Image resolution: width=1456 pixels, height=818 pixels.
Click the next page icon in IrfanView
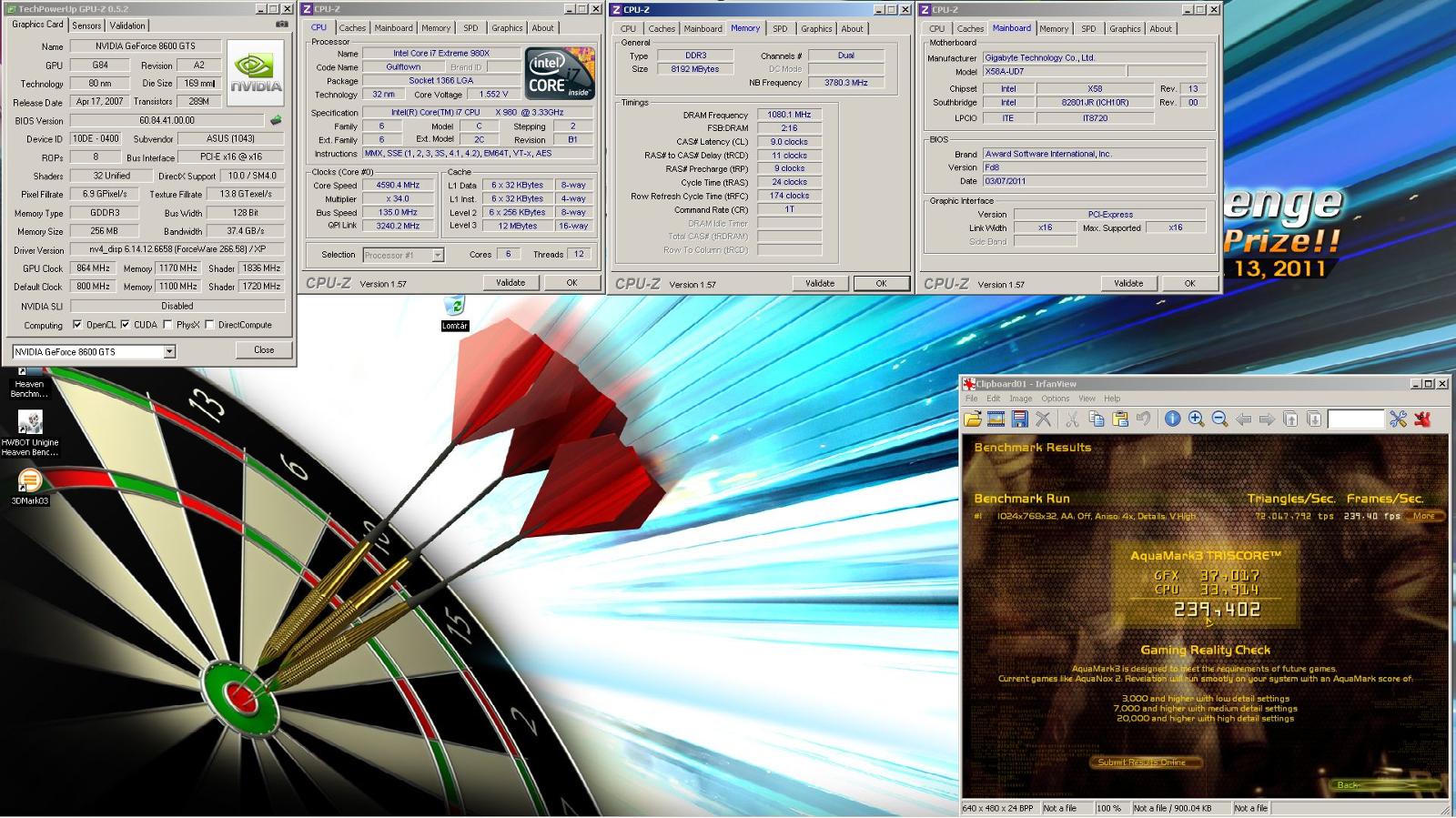pos(1314,419)
